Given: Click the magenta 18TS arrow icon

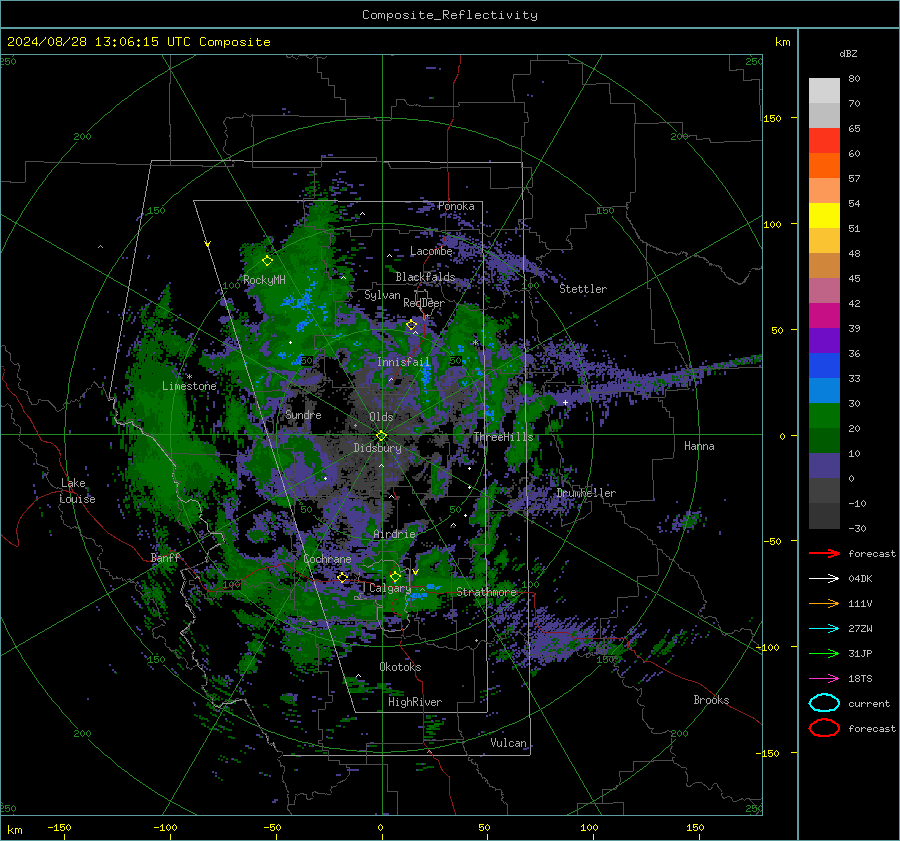Looking at the screenshot, I should [x=824, y=679].
